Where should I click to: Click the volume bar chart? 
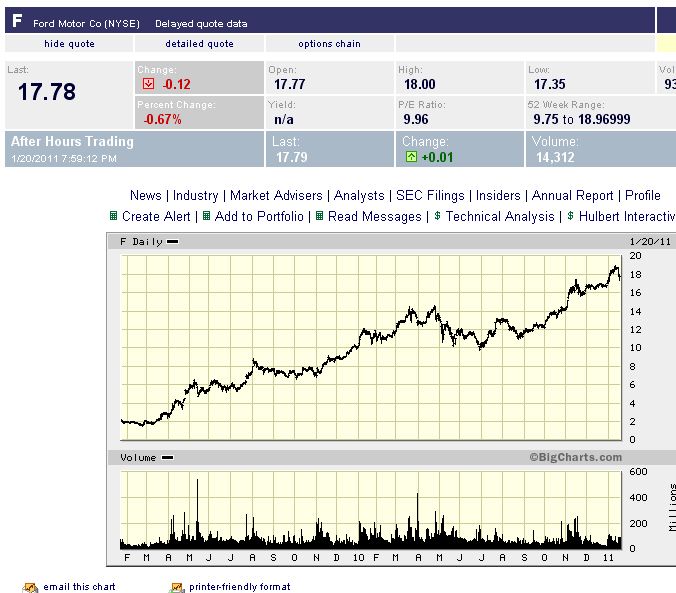click(371, 510)
